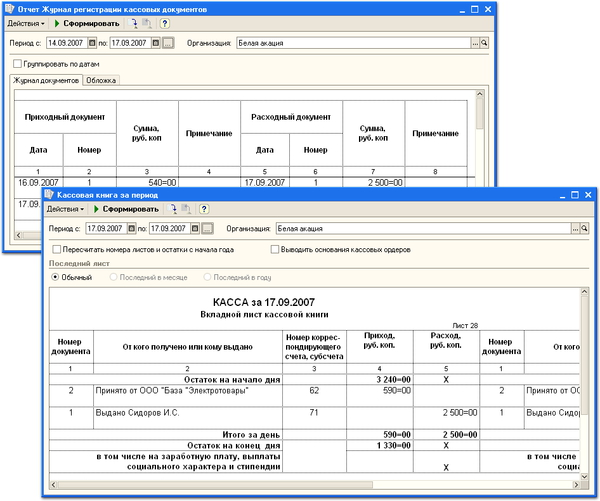Switch to the Обложка tab
Screen dimensions: 600x501
[101, 80]
